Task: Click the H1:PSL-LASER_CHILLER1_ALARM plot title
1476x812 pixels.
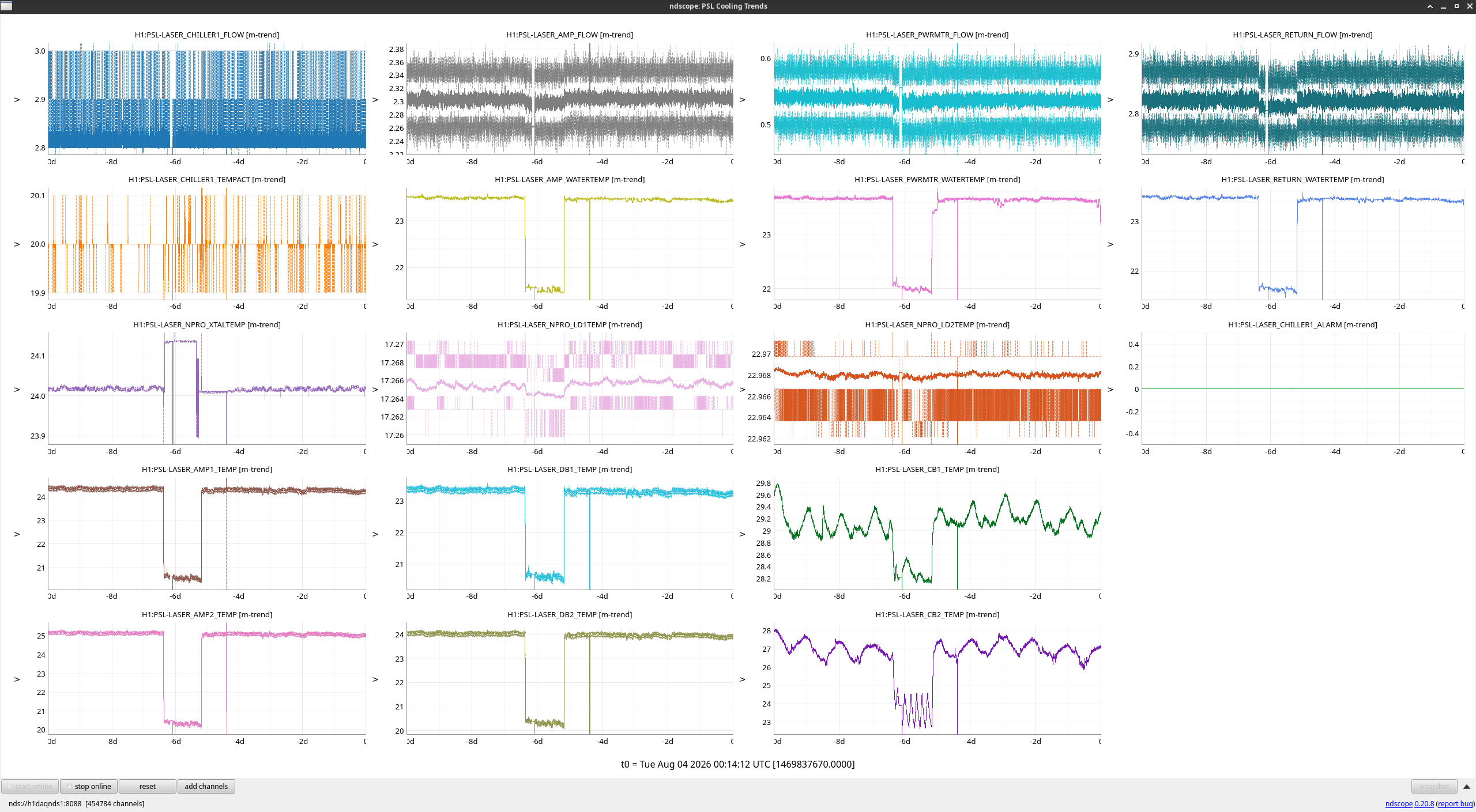Action: click(x=1302, y=324)
